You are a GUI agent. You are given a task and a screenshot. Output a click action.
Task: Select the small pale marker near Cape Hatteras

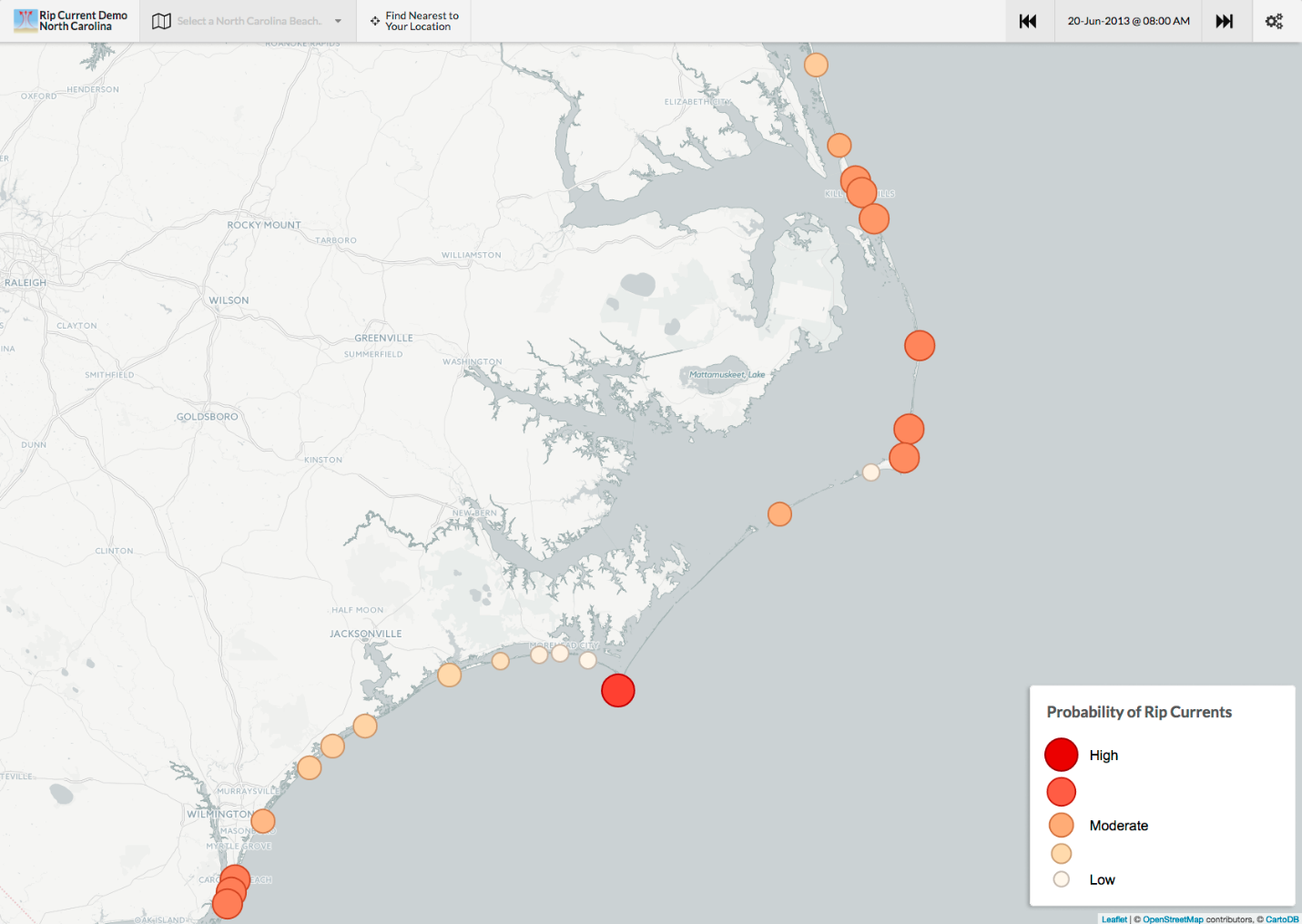(x=871, y=472)
